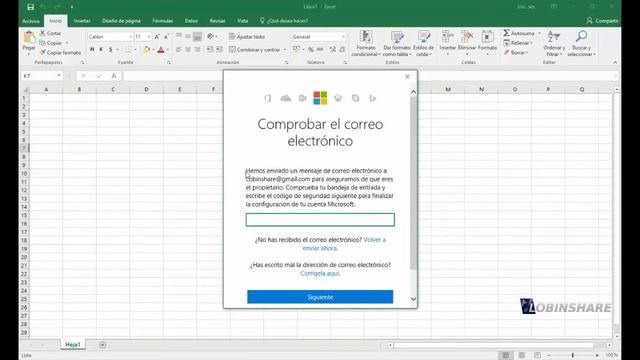Click Dar formato como tabla icon
This screenshot has height=360, width=640.
[x=397, y=37]
